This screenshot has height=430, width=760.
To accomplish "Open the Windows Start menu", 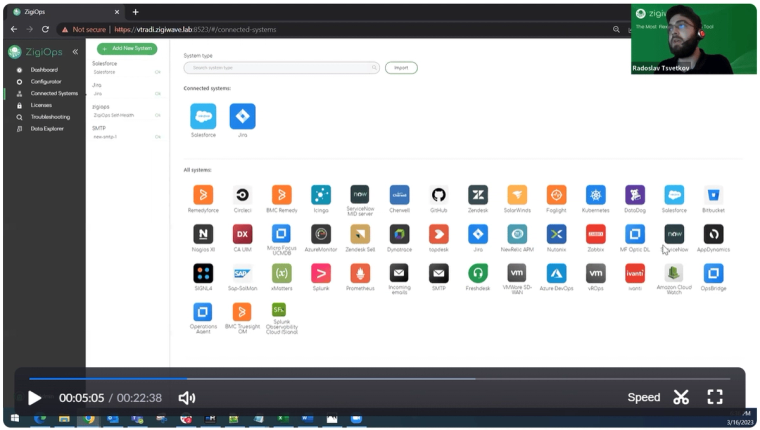I will (15, 418).
